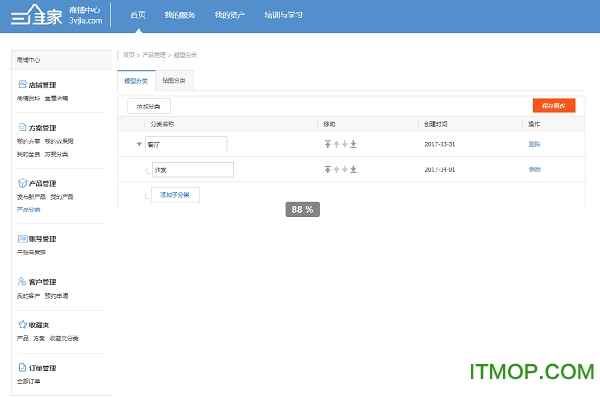Switch to the 模型分类 tab

136,81
